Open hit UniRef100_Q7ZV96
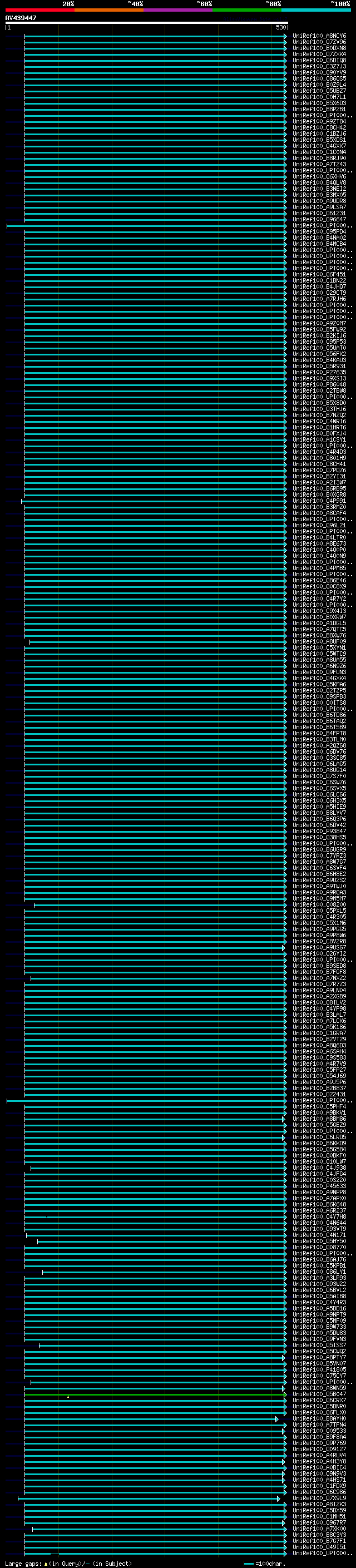 coord(319,42)
